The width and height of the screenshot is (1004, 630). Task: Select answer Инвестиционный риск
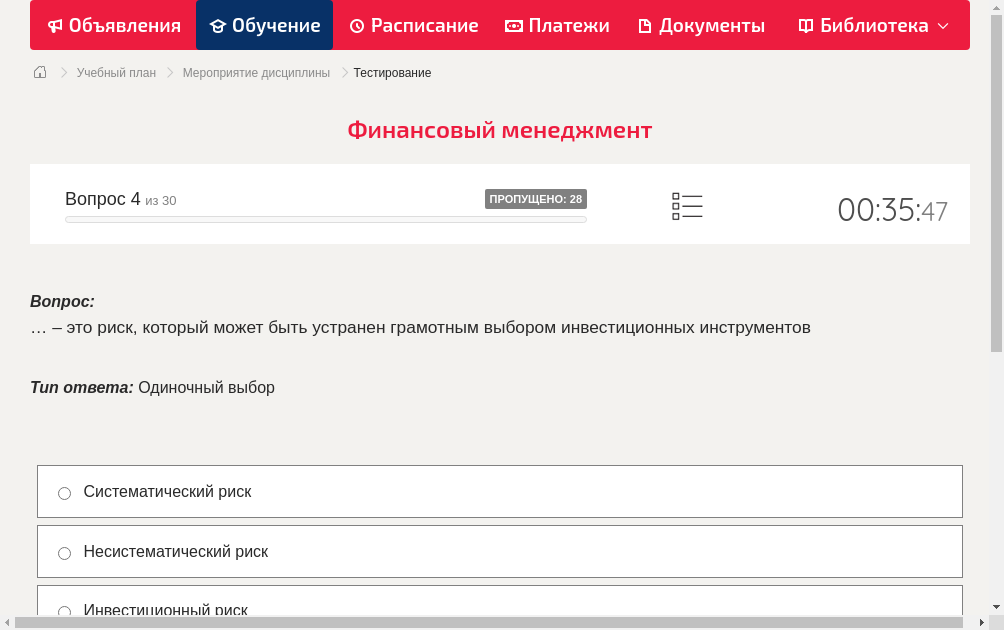(x=64, y=611)
